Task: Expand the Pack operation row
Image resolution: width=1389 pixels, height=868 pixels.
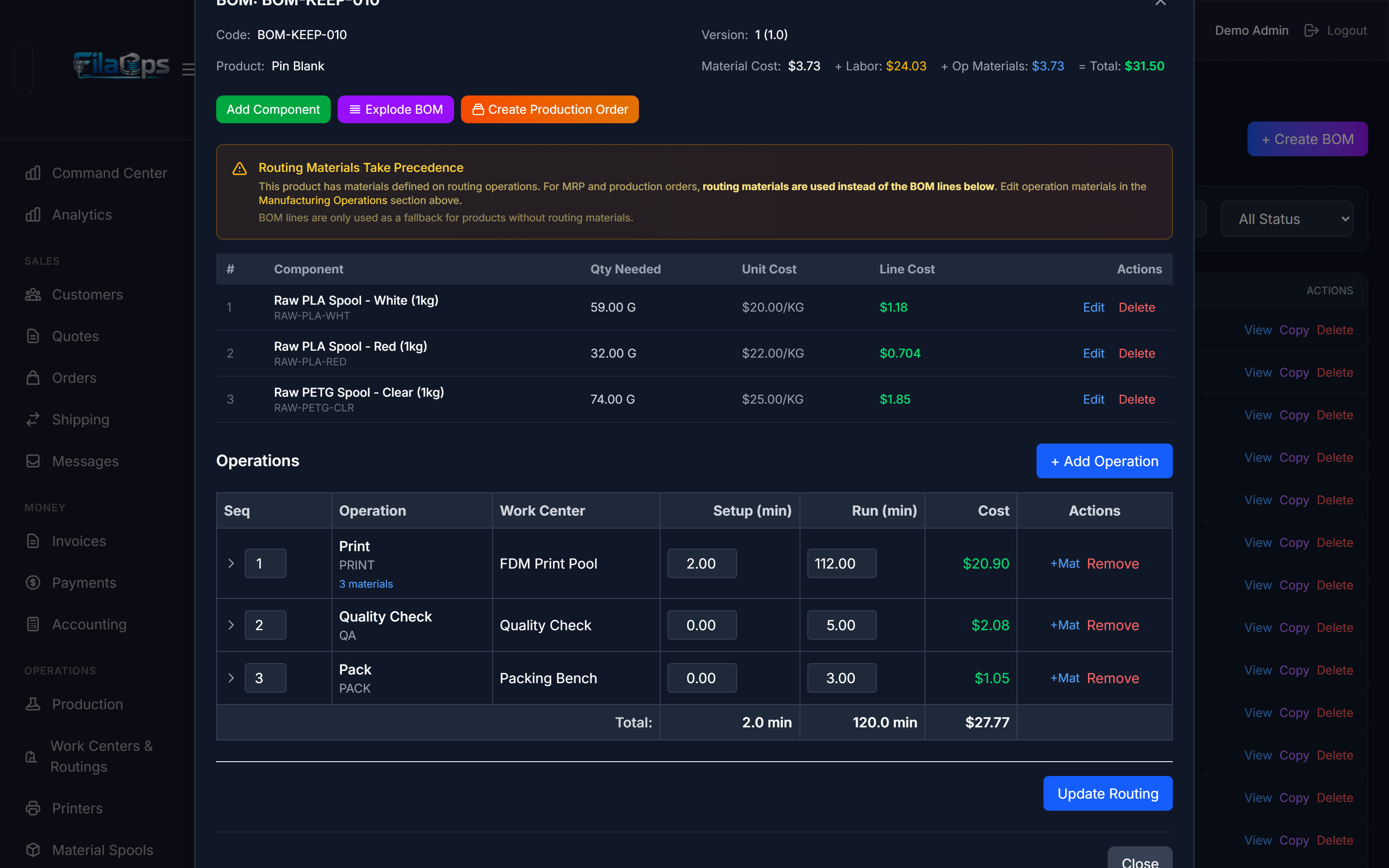Action: 231,678
